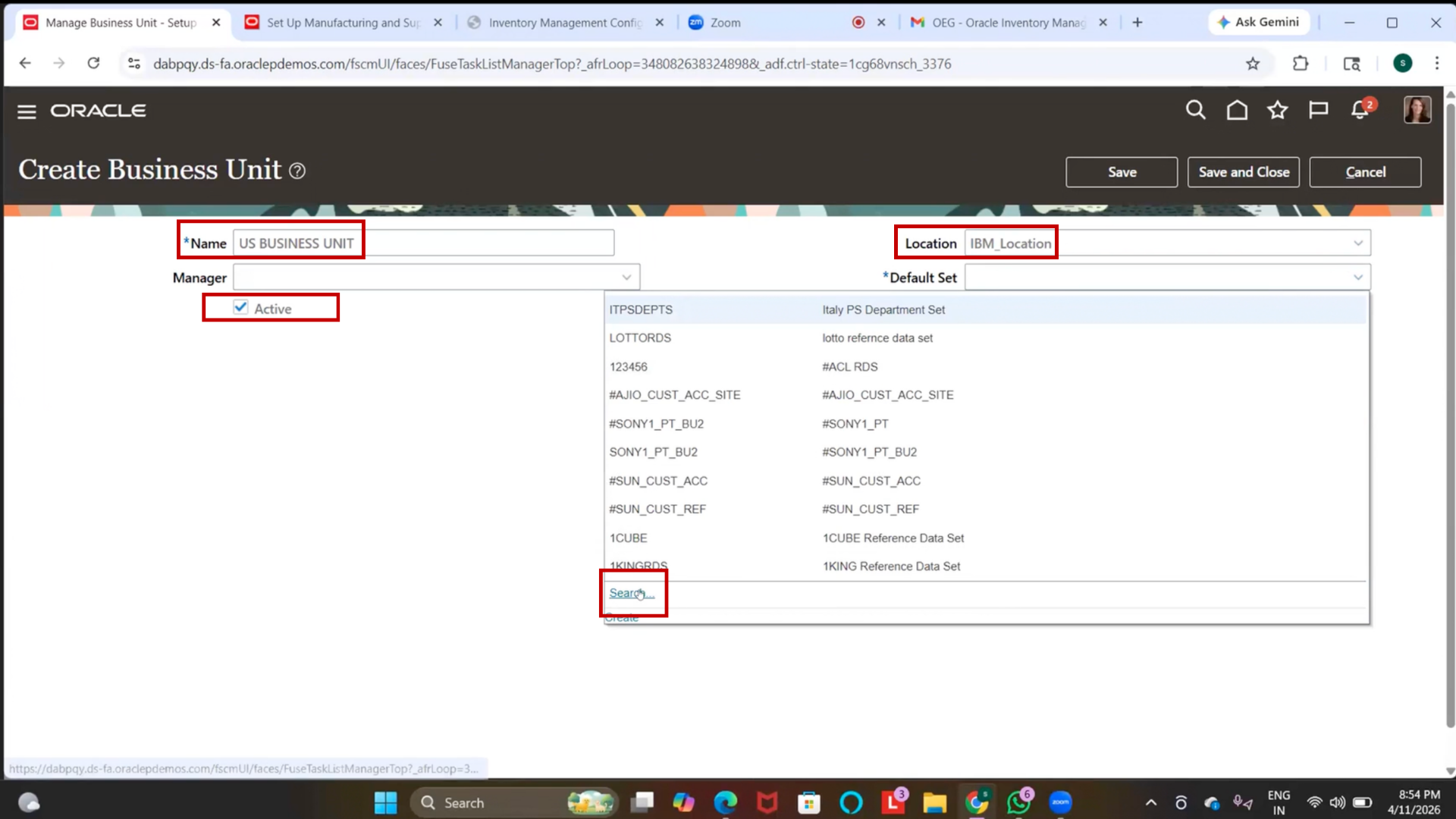Screen dimensions: 1456x819
Task: Open WhatsApp from the taskbar
Action: 1018,802
